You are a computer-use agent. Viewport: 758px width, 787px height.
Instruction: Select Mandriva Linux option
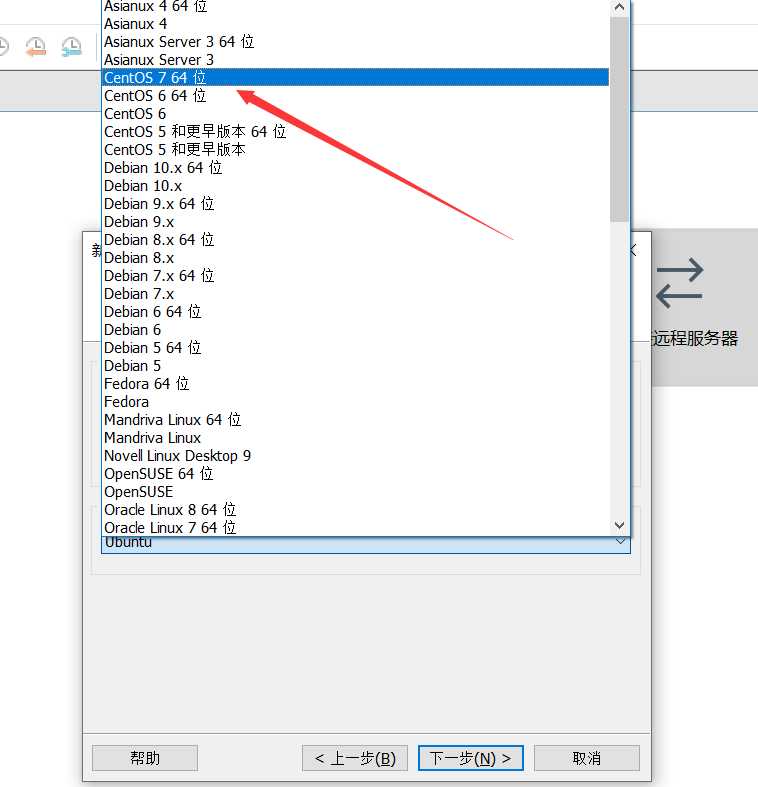point(356,438)
